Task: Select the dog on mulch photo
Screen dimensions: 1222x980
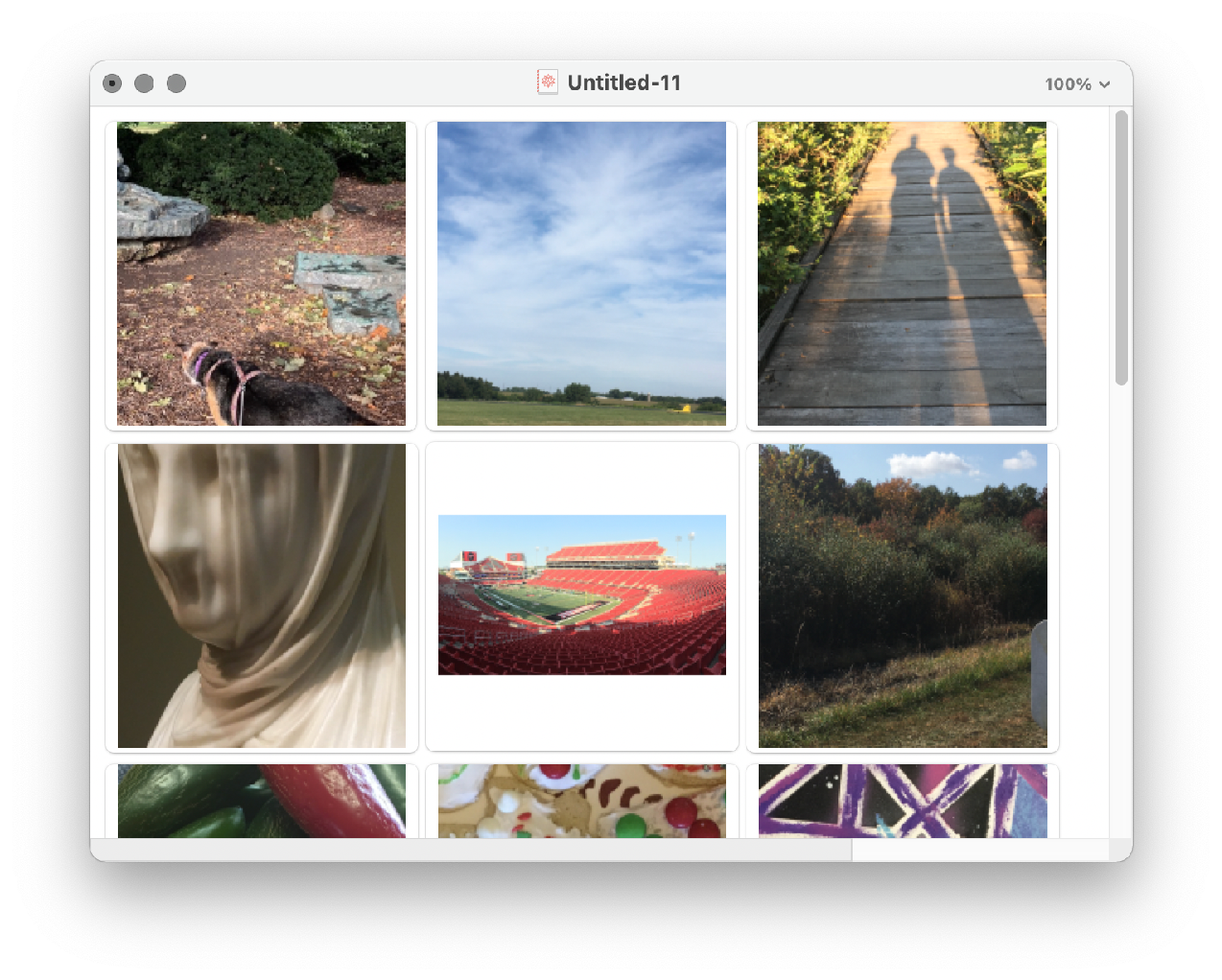Action: click(261, 273)
